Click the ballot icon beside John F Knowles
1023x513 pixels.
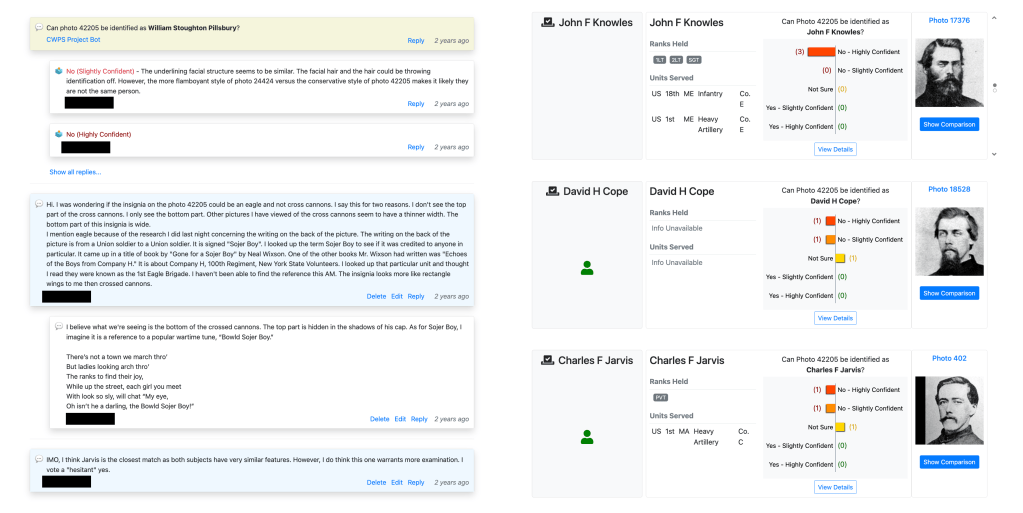pyautogui.click(x=547, y=22)
